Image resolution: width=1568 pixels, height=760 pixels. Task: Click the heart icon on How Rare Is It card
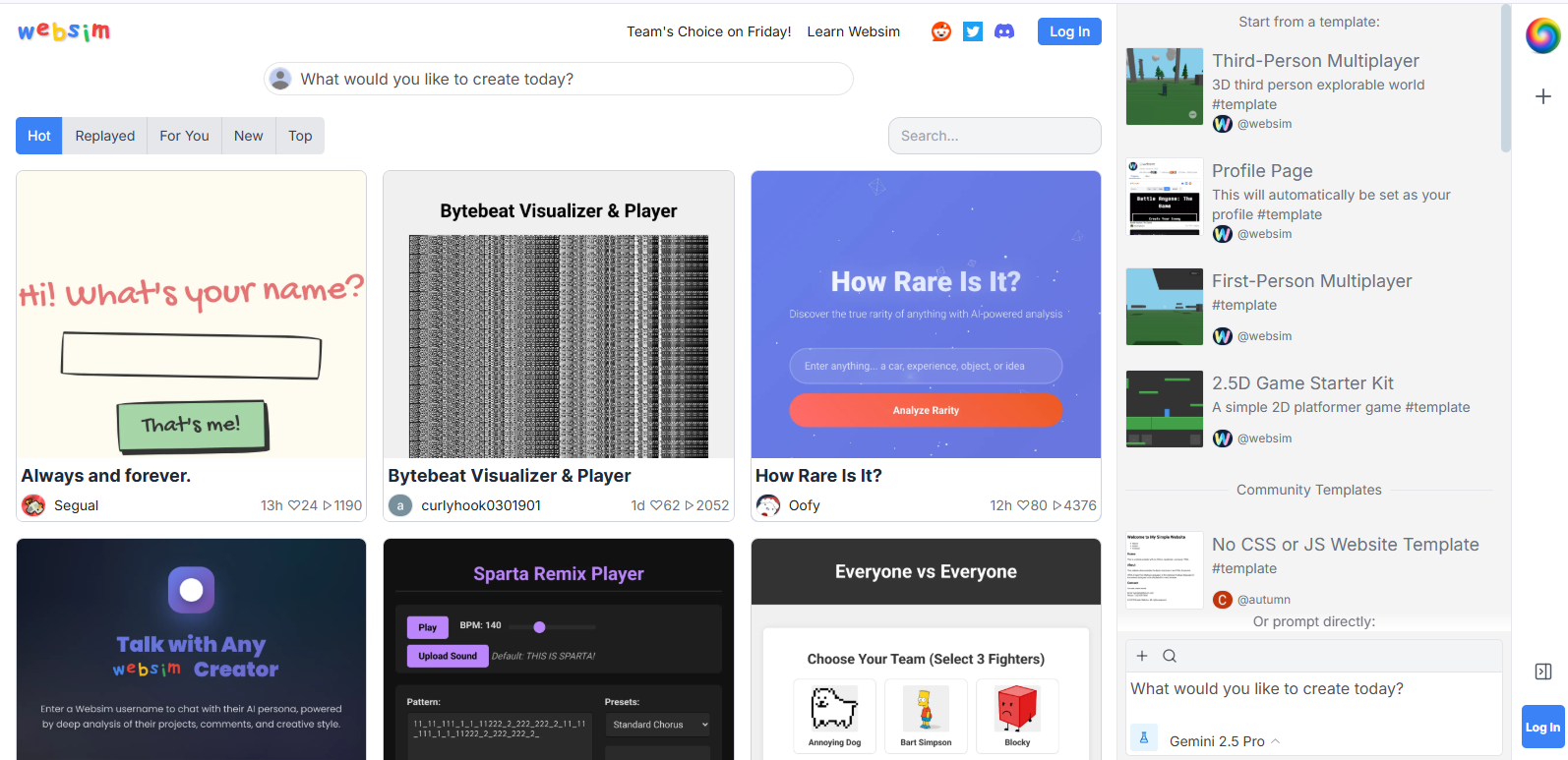(x=1023, y=505)
